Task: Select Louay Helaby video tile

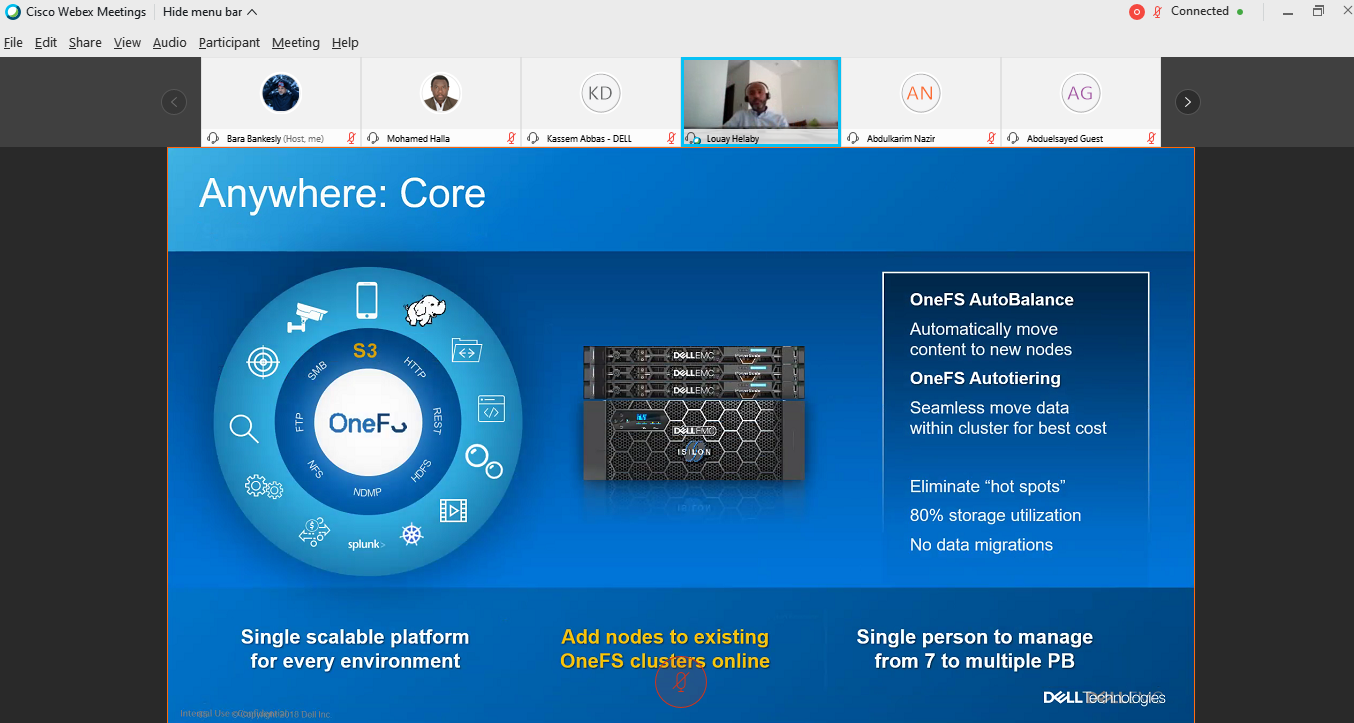Action: pyautogui.click(x=761, y=102)
